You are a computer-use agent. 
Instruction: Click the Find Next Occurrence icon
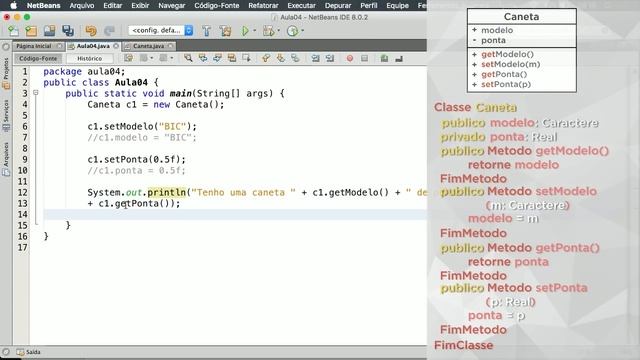click(x=217, y=58)
